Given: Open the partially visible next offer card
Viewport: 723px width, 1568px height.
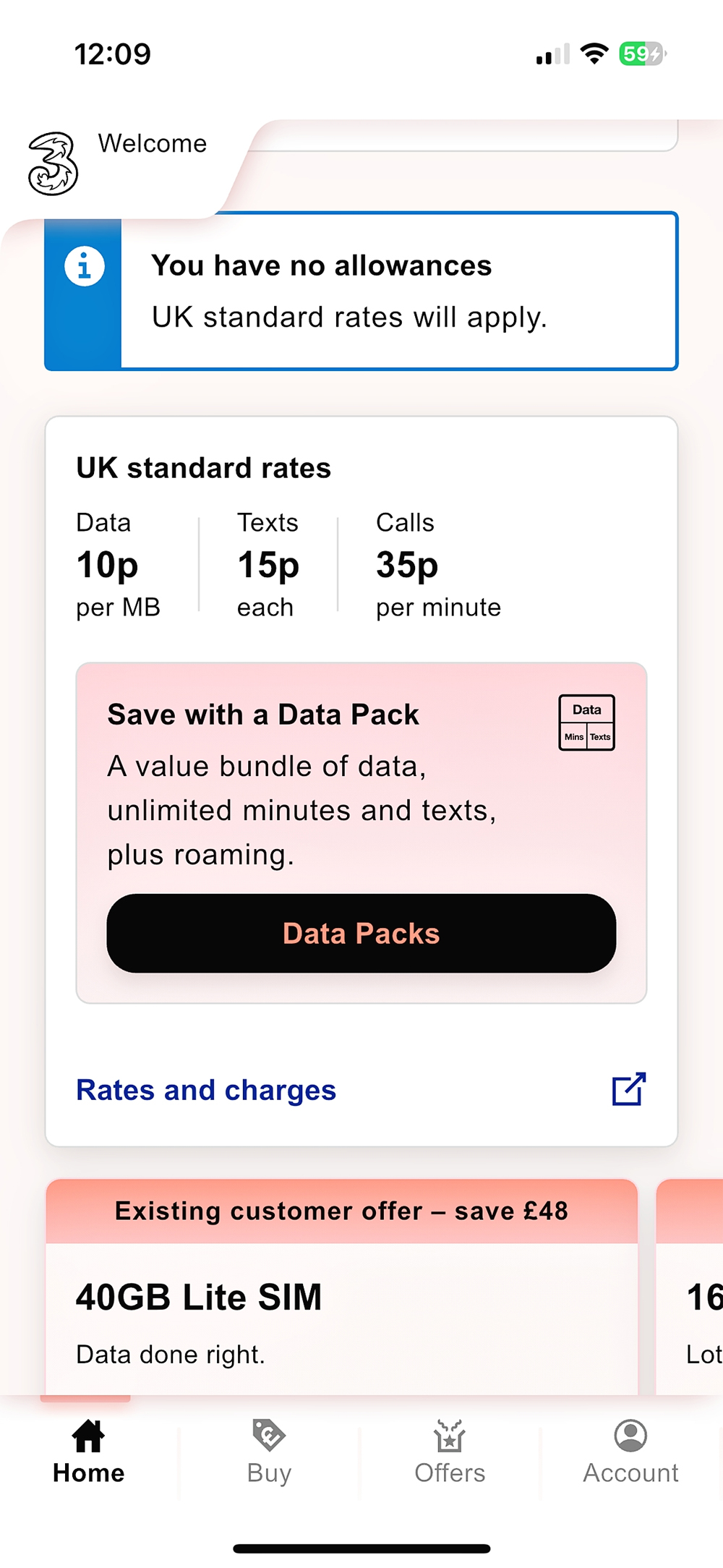Looking at the screenshot, I should click(690, 1287).
